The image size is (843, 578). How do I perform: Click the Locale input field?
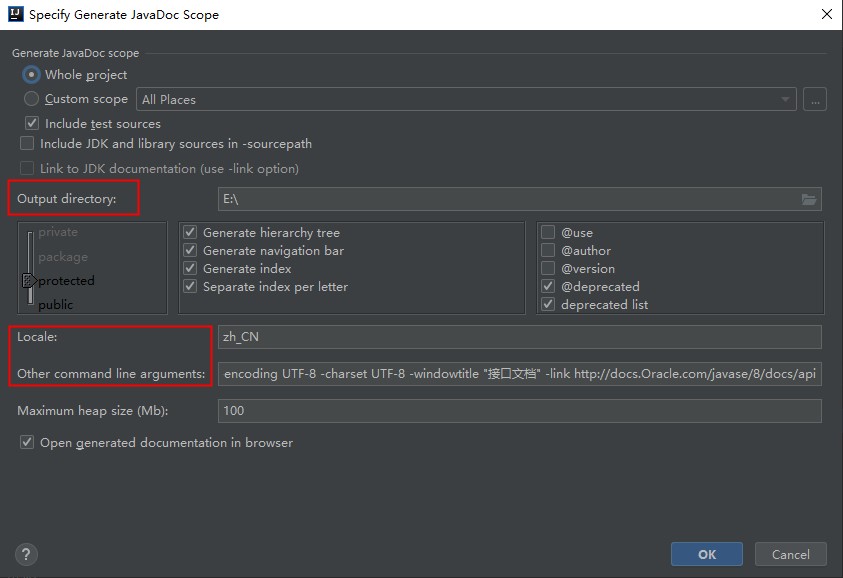click(519, 337)
